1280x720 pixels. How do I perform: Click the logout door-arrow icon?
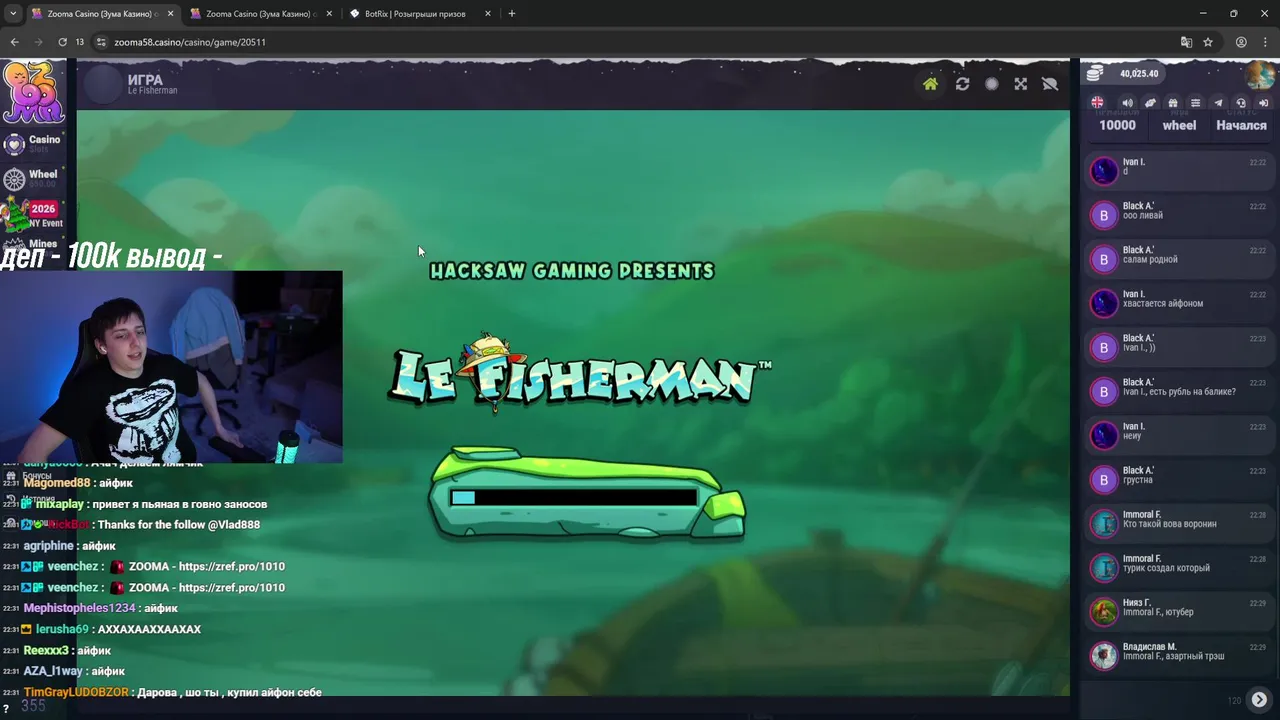[1263, 103]
